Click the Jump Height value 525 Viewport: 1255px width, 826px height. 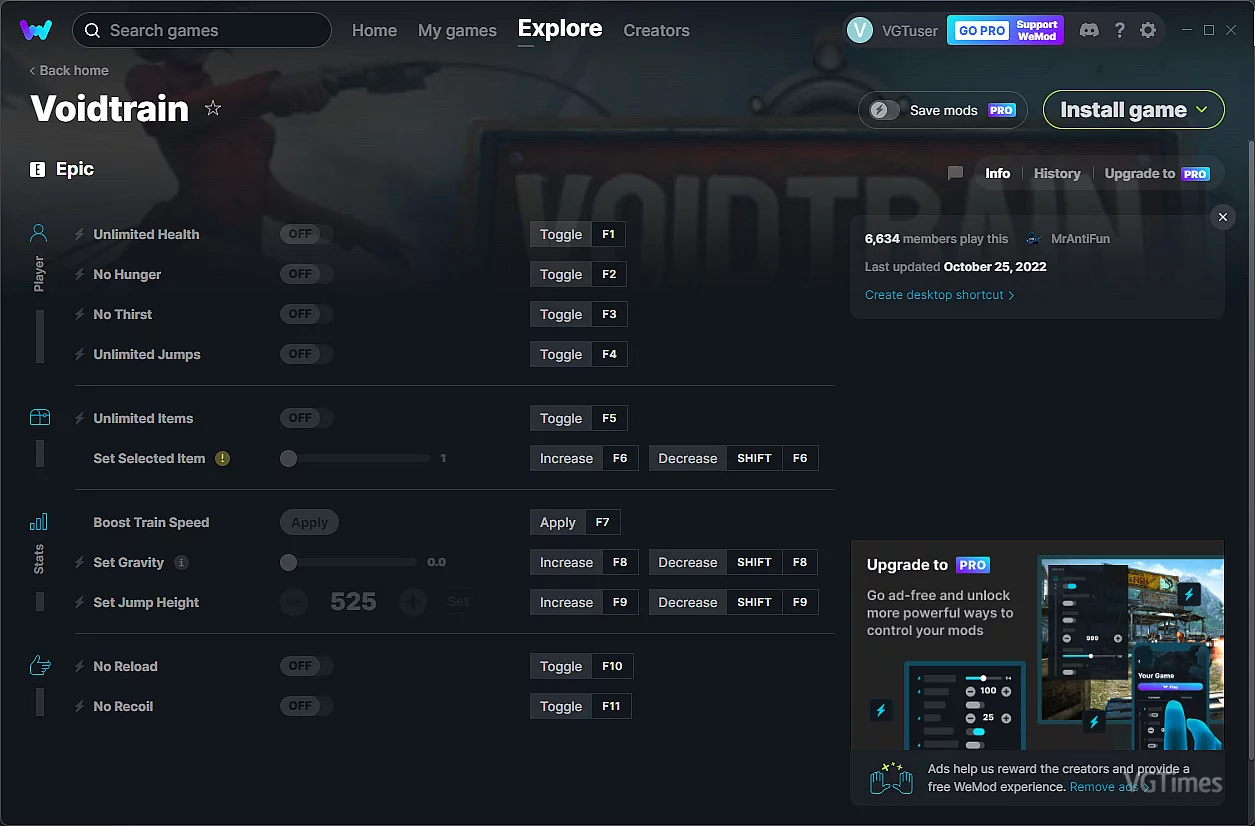353,602
